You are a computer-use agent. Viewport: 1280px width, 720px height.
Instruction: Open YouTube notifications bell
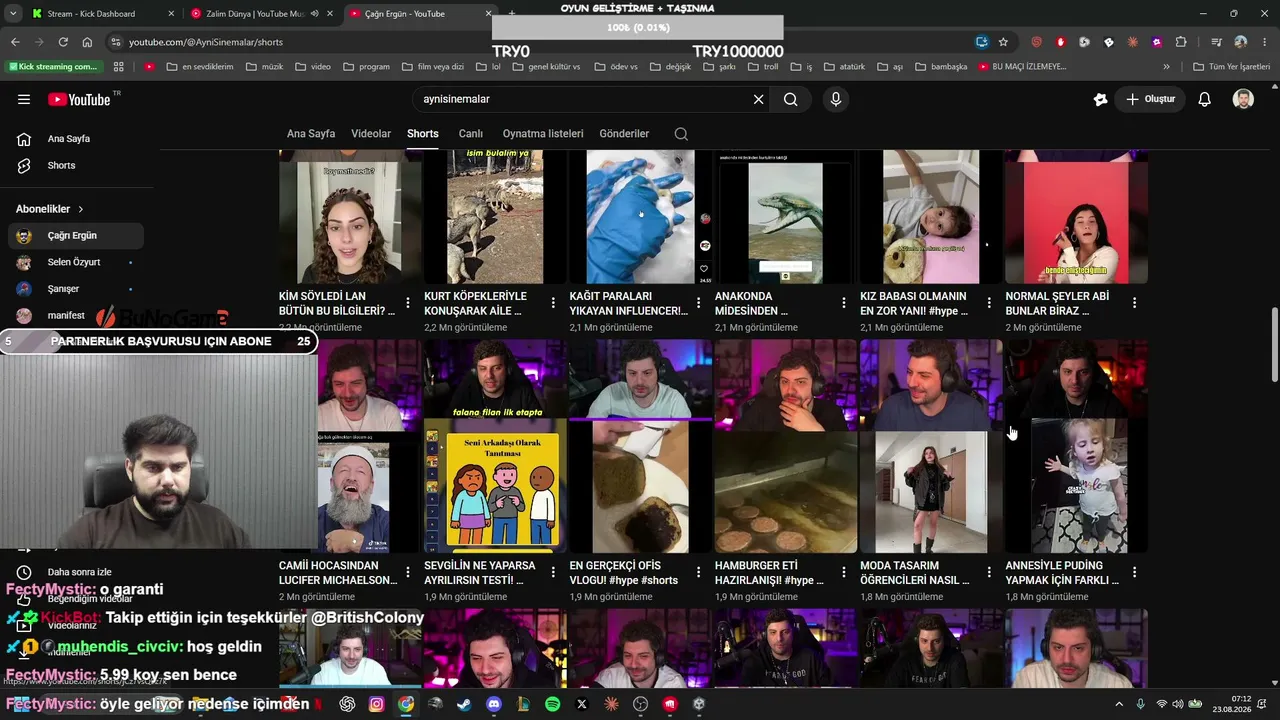point(1205,99)
